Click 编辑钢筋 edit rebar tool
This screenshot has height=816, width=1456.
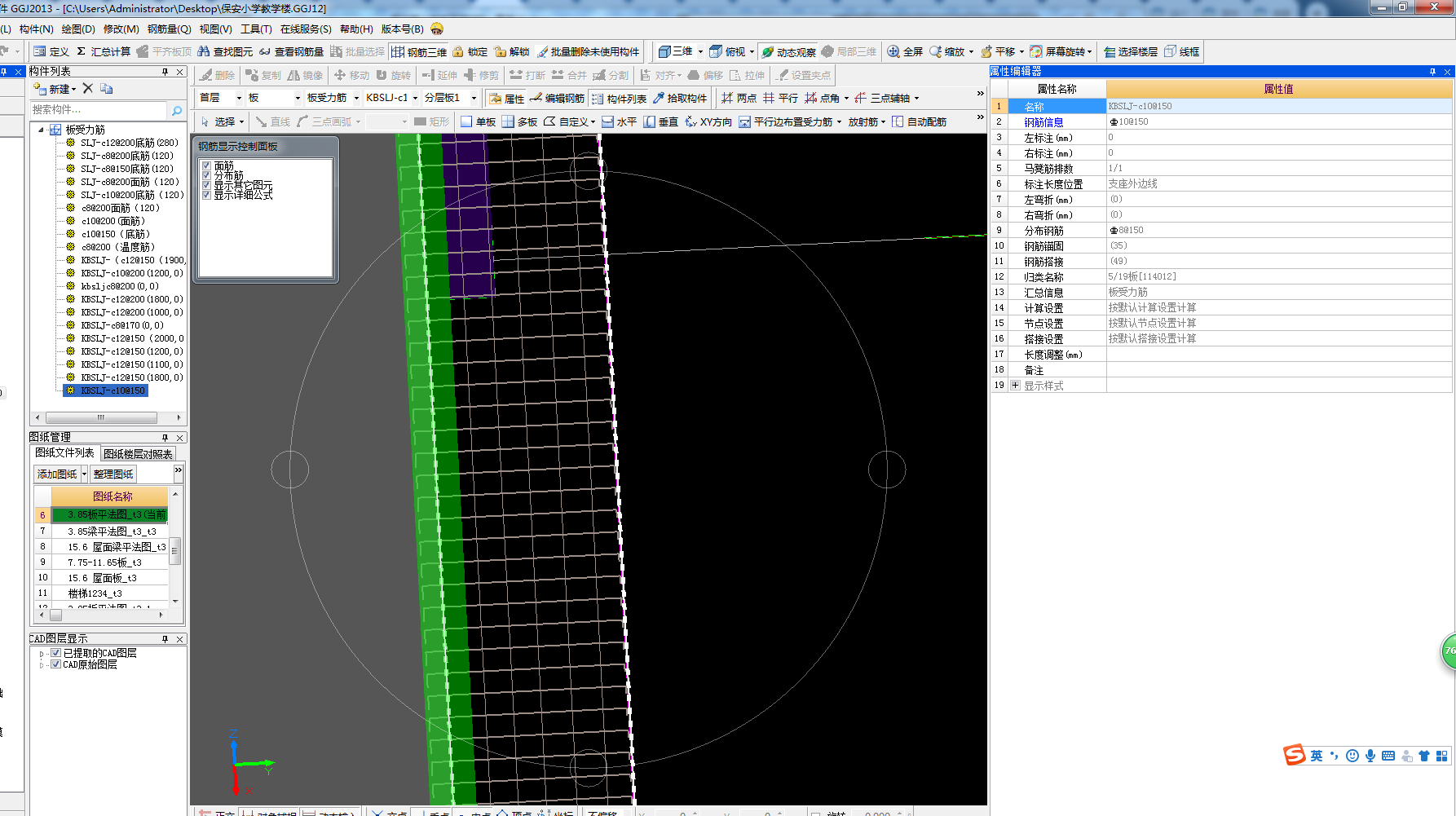click(x=557, y=99)
